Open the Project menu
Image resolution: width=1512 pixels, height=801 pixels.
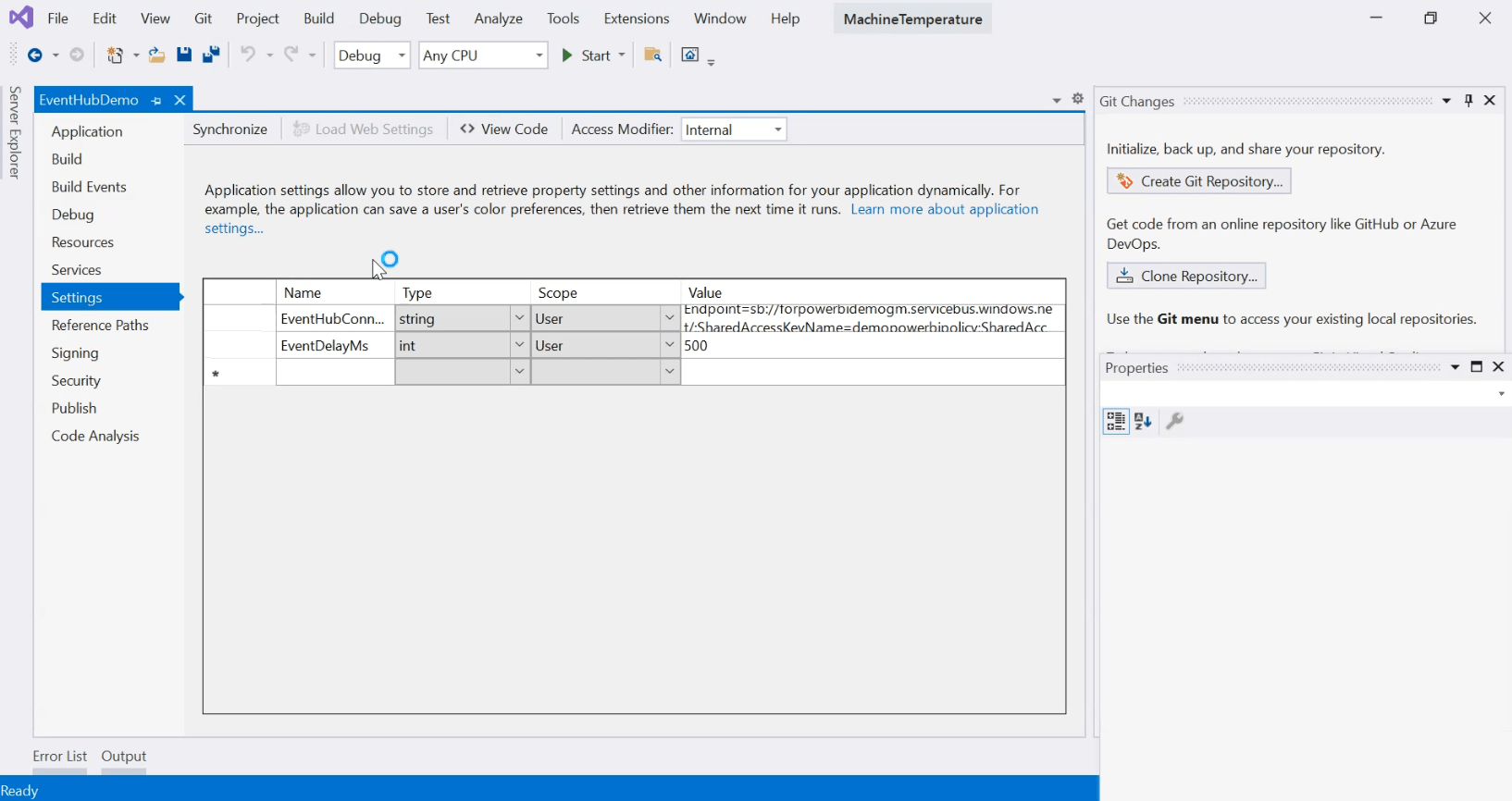coord(257,18)
